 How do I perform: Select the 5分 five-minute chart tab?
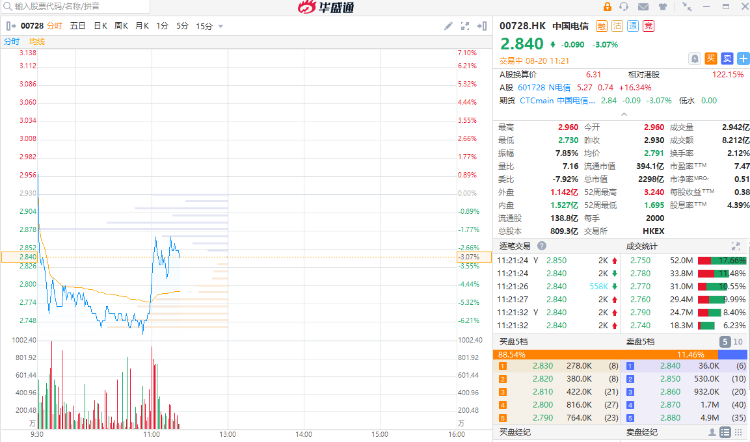pyautogui.click(x=182, y=26)
